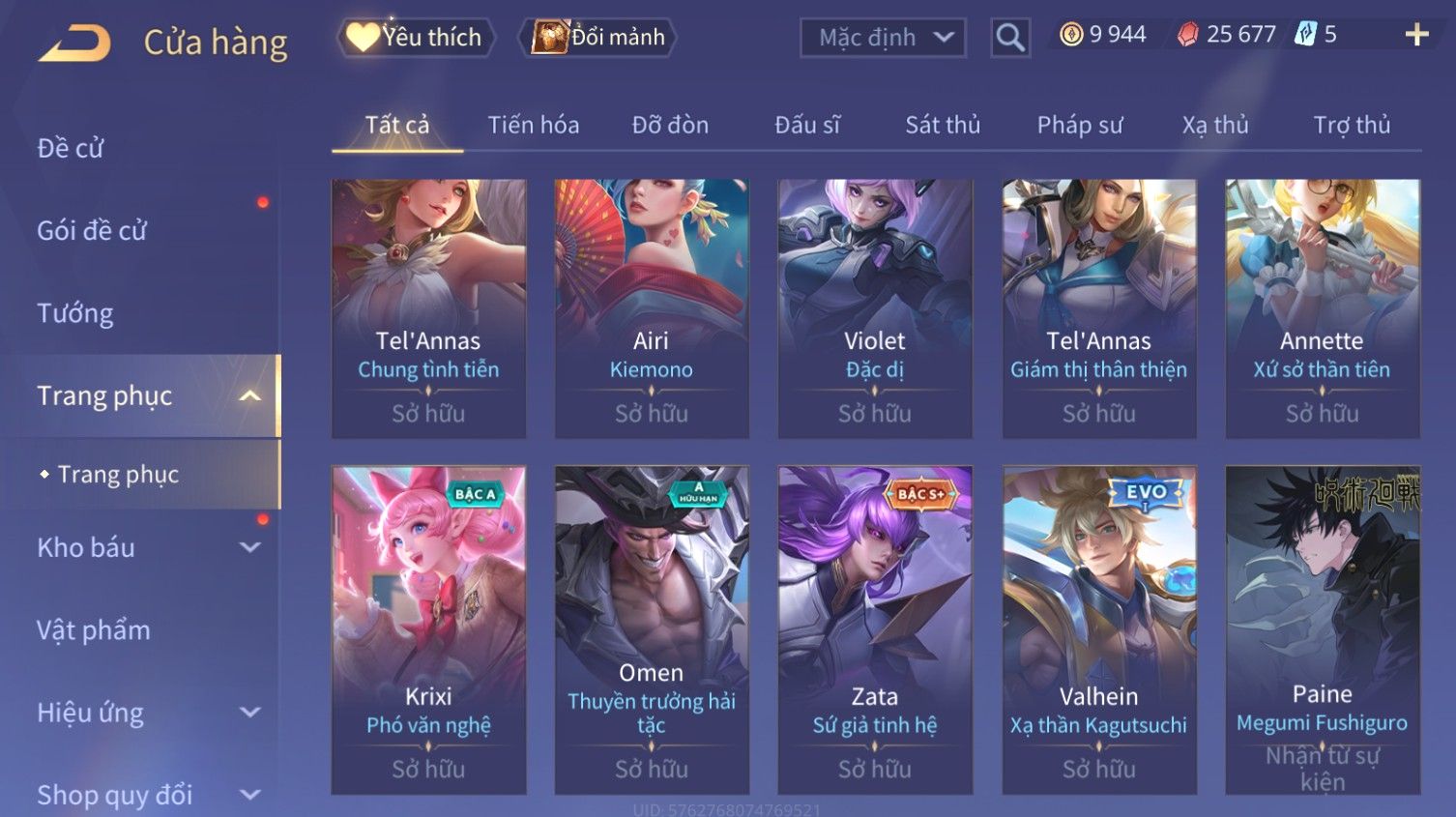Switch to the Tiến hóa tab
This screenshot has width=1456, height=817.
(x=534, y=125)
